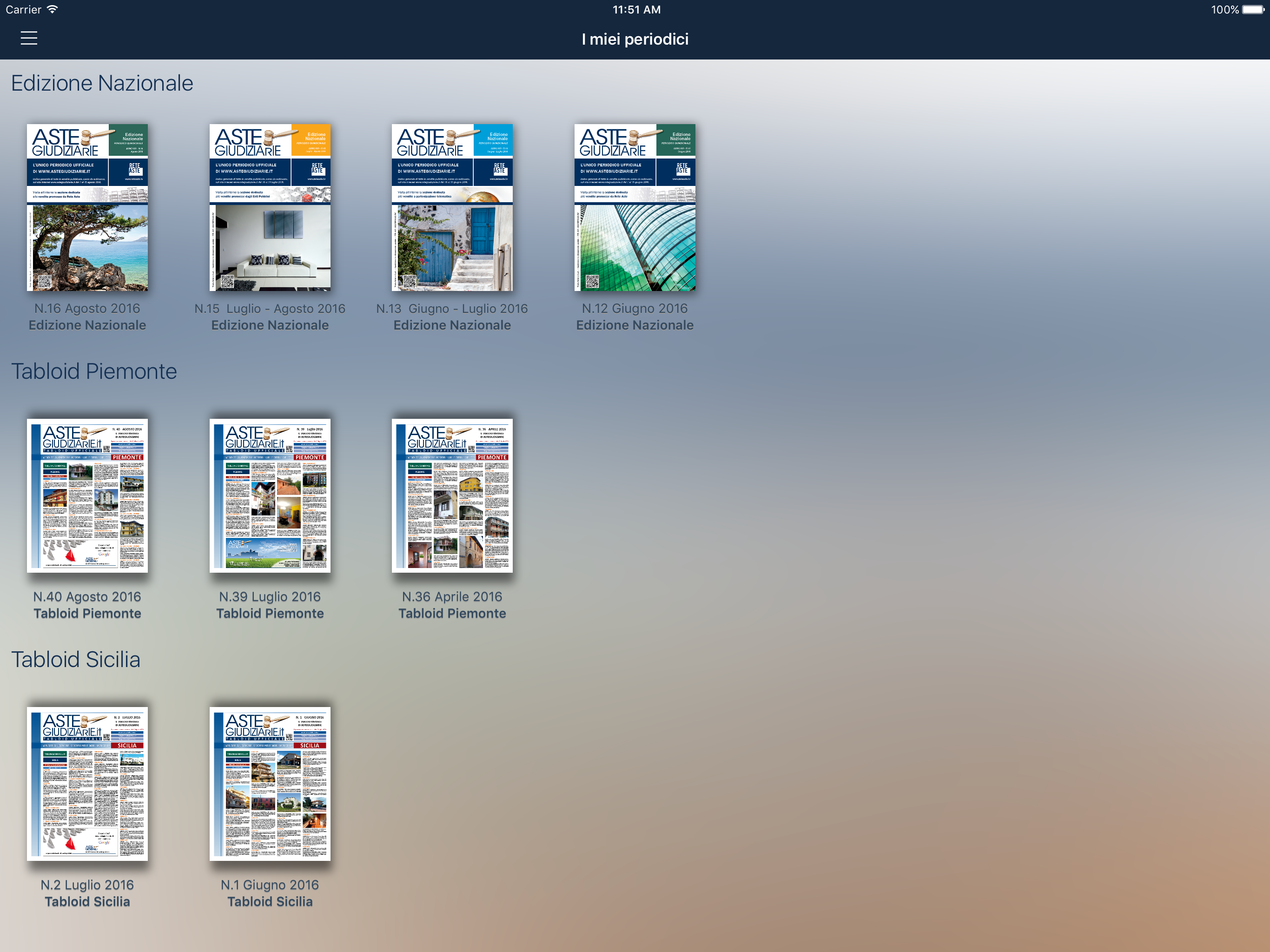The height and width of the screenshot is (952, 1270).
Task: Open N.36 Aprile 2016 Piemonte tabloid cover
Action: pyautogui.click(x=452, y=496)
